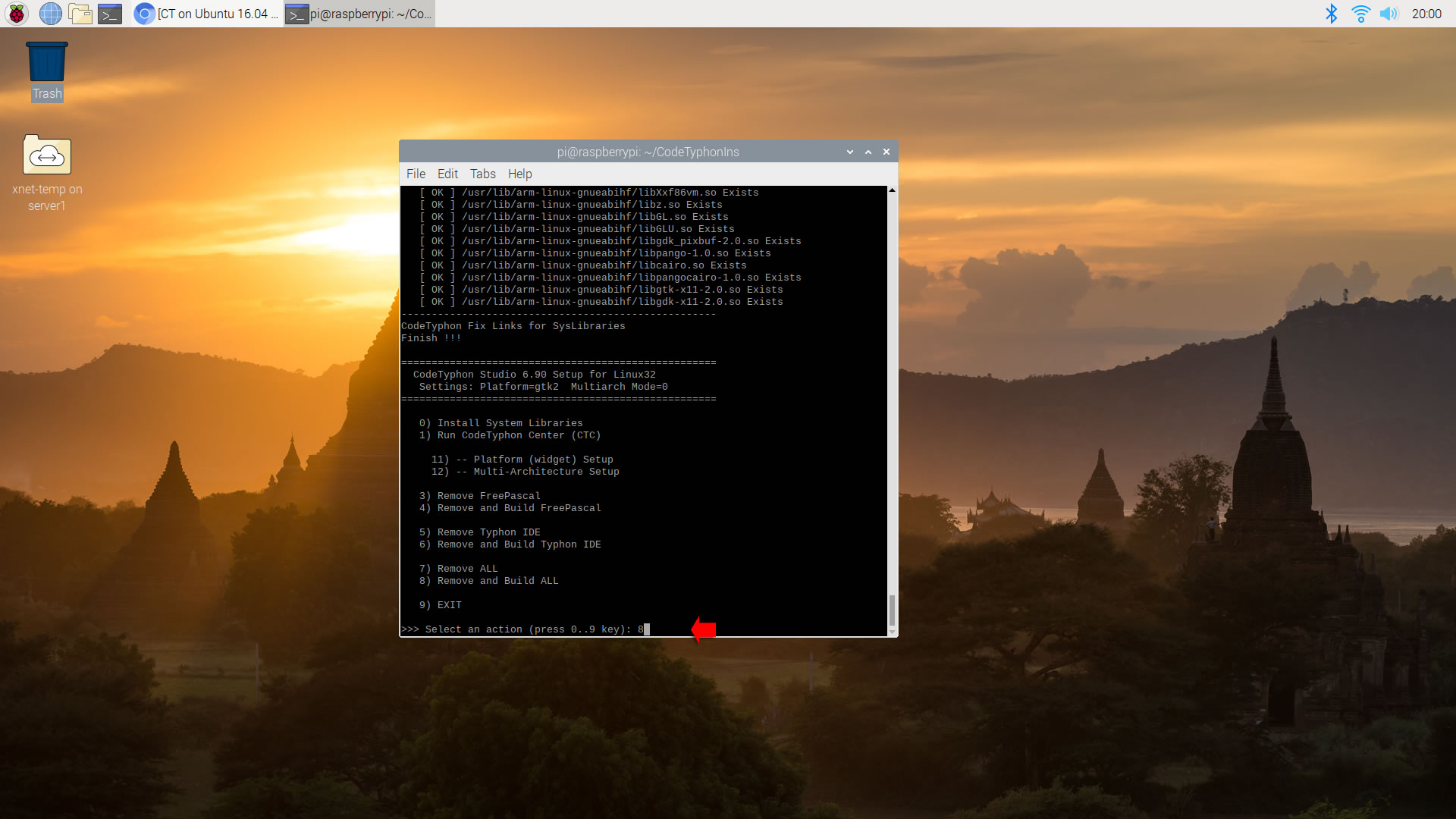
Task: Launch the web browser globe icon
Action: [x=51, y=14]
